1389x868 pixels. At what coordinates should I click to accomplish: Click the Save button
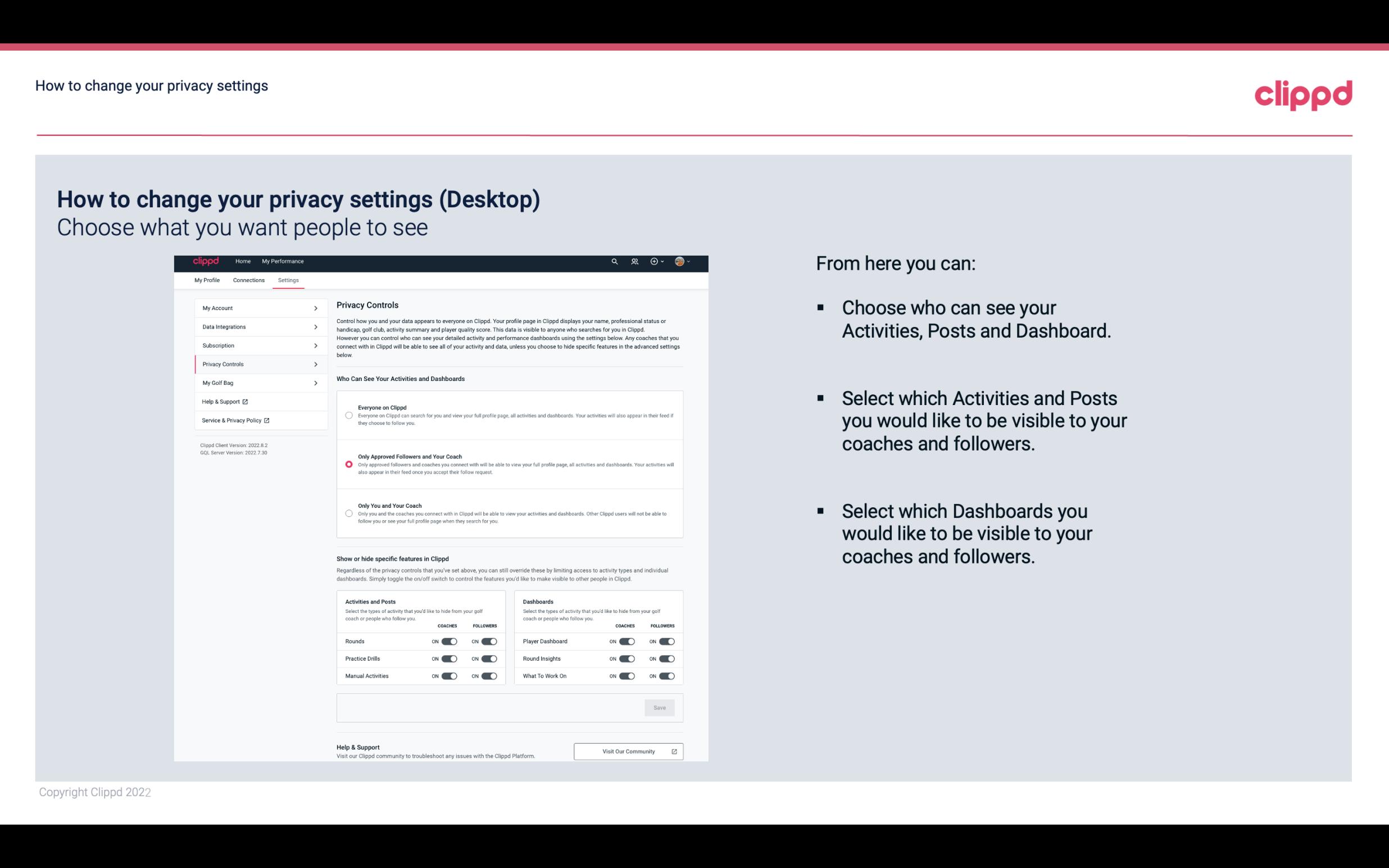(660, 708)
